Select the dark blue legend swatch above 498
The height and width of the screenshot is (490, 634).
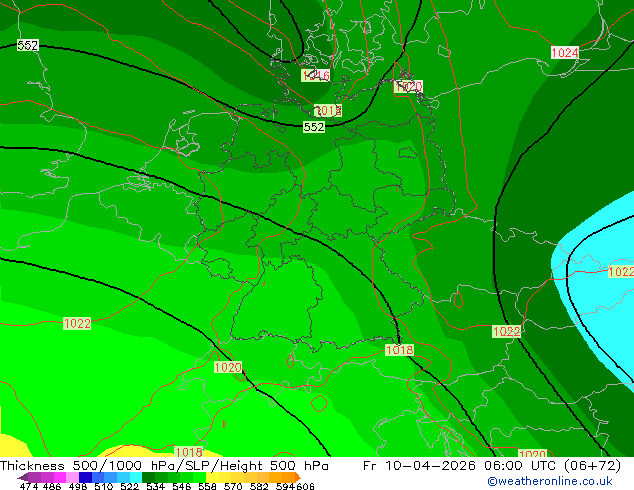click(85, 477)
